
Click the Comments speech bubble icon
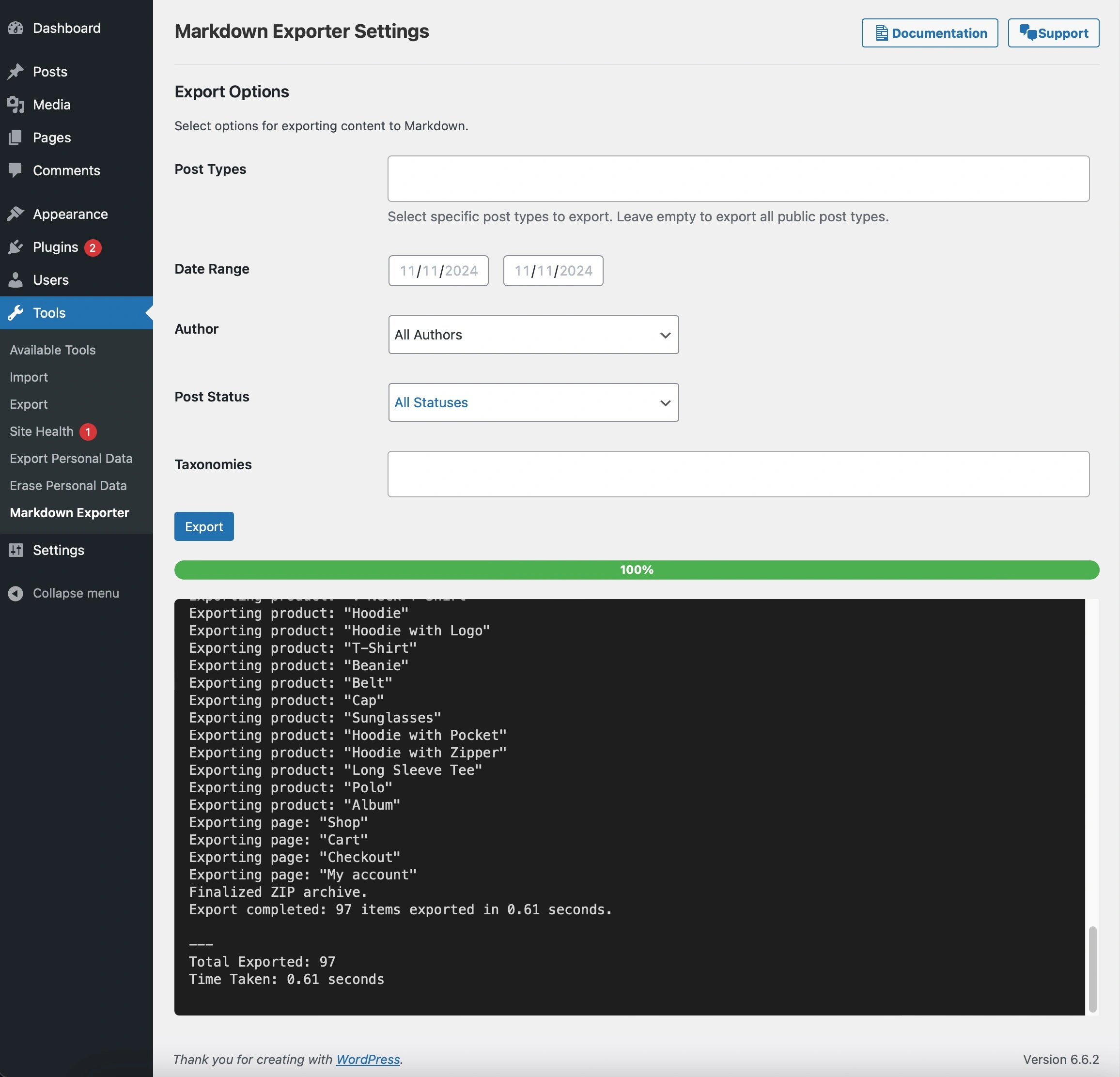(16, 170)
